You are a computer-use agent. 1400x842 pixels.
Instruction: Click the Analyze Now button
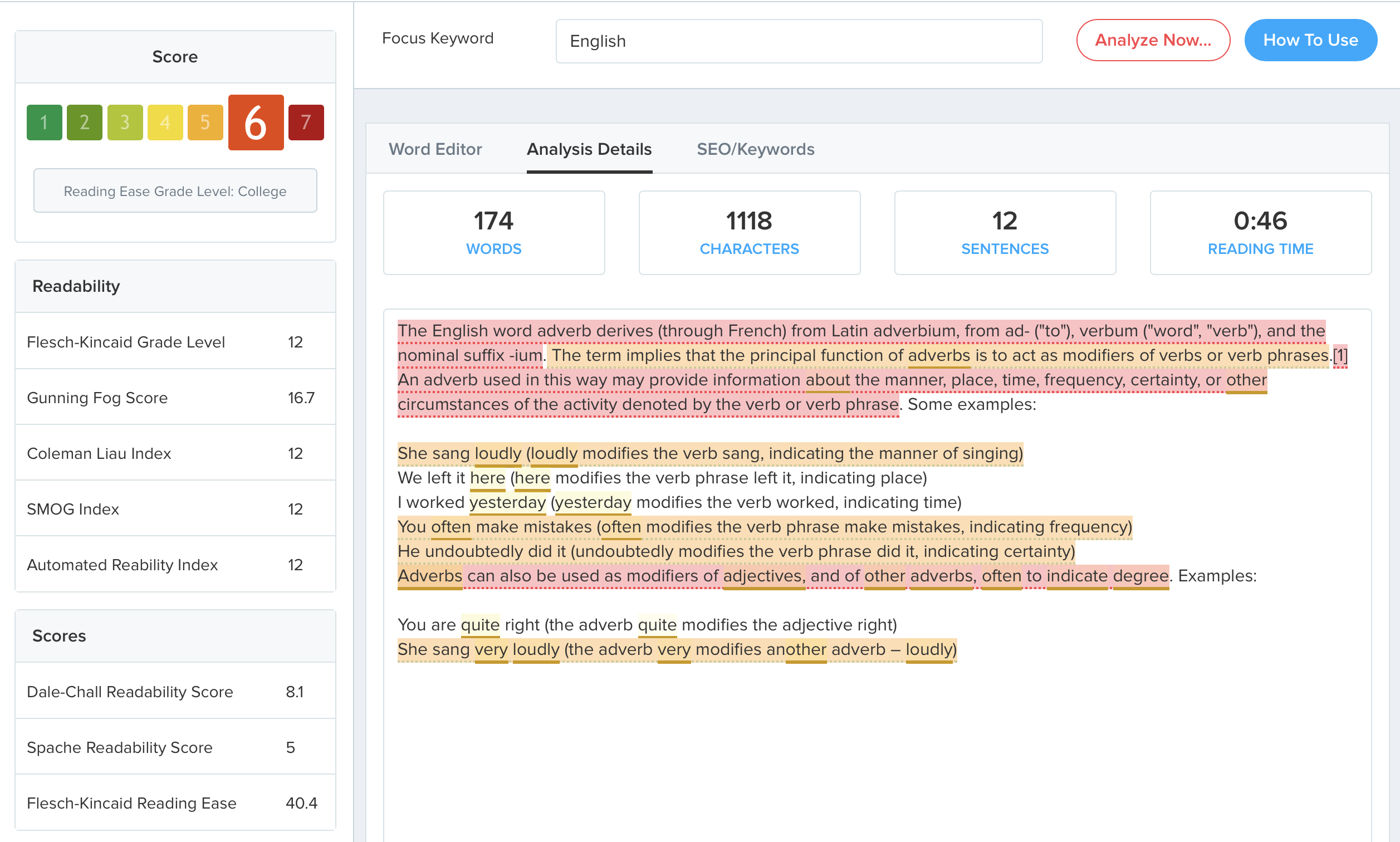tap(1153, 40)
